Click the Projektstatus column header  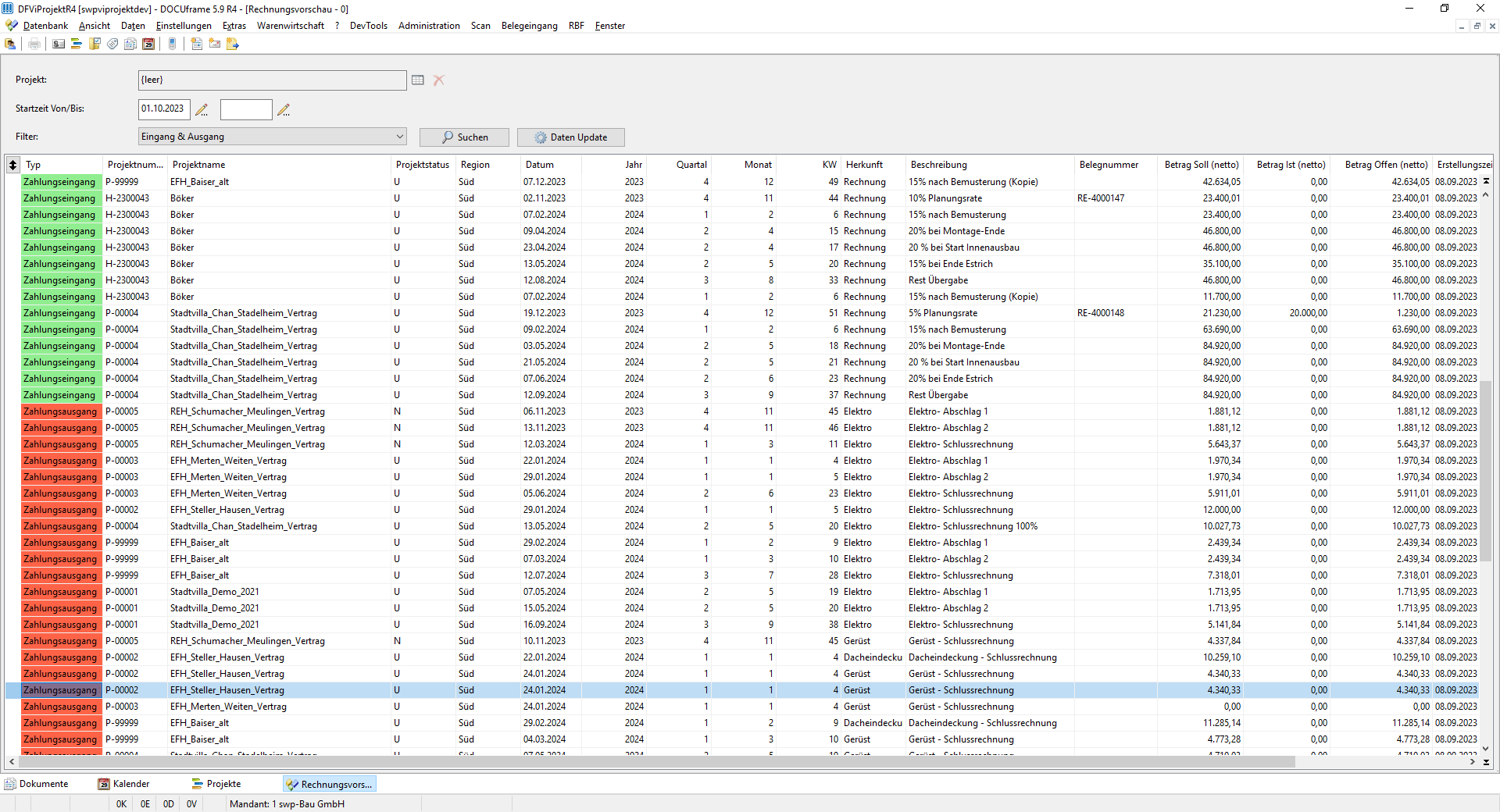coord(423,165)
